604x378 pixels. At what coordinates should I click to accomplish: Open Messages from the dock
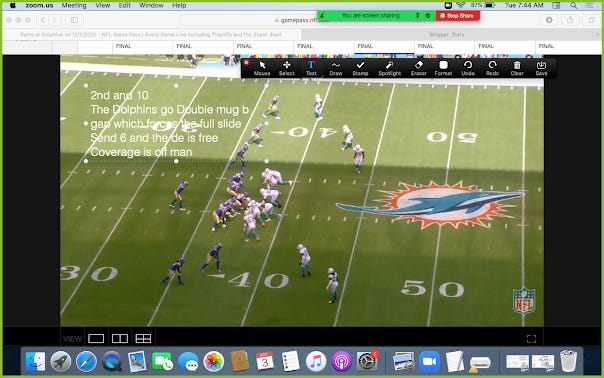(x=188, y=361)
